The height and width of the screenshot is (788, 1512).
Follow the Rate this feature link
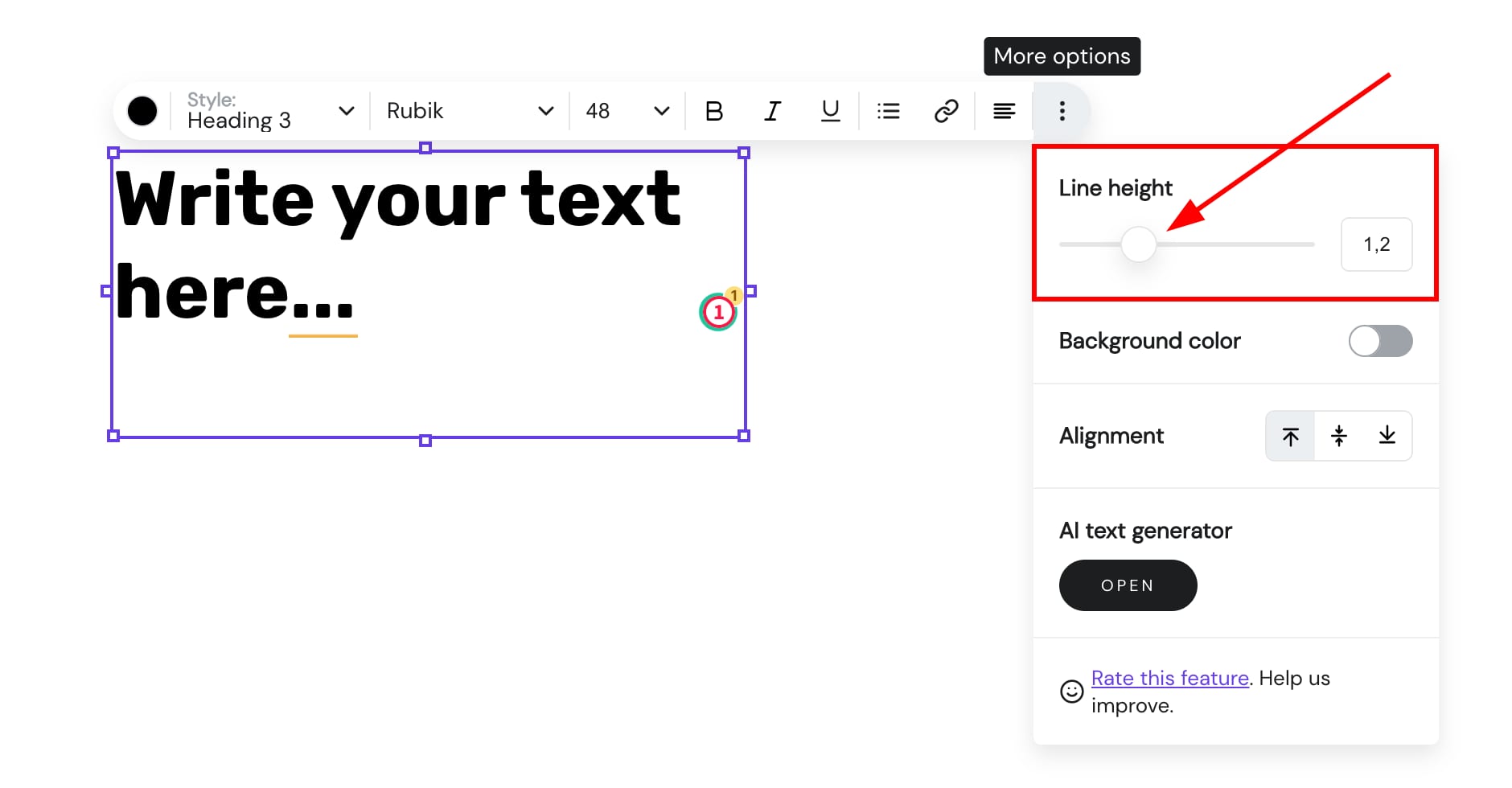pos(1169,678)
